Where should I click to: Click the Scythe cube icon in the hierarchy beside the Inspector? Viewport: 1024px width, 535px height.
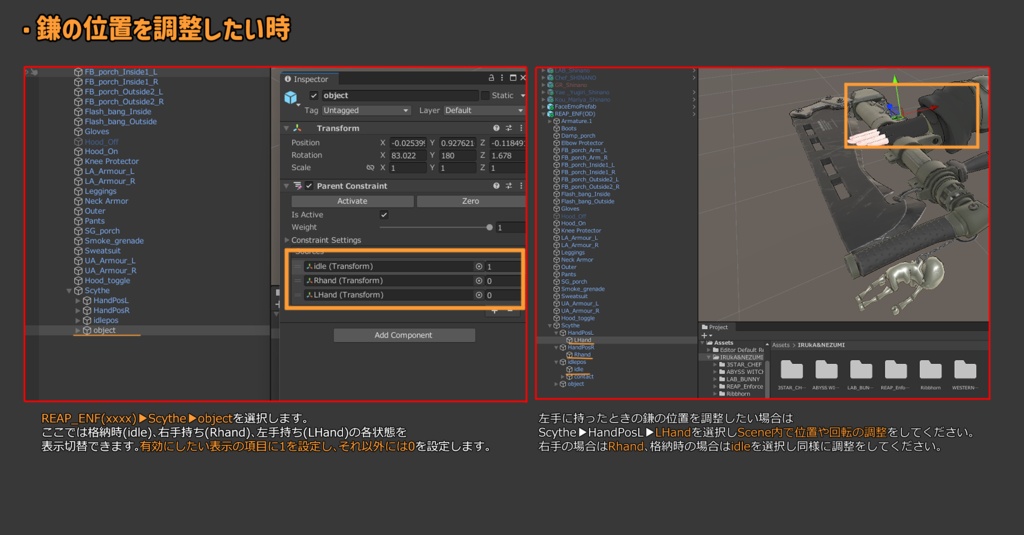tap(78, 291)
